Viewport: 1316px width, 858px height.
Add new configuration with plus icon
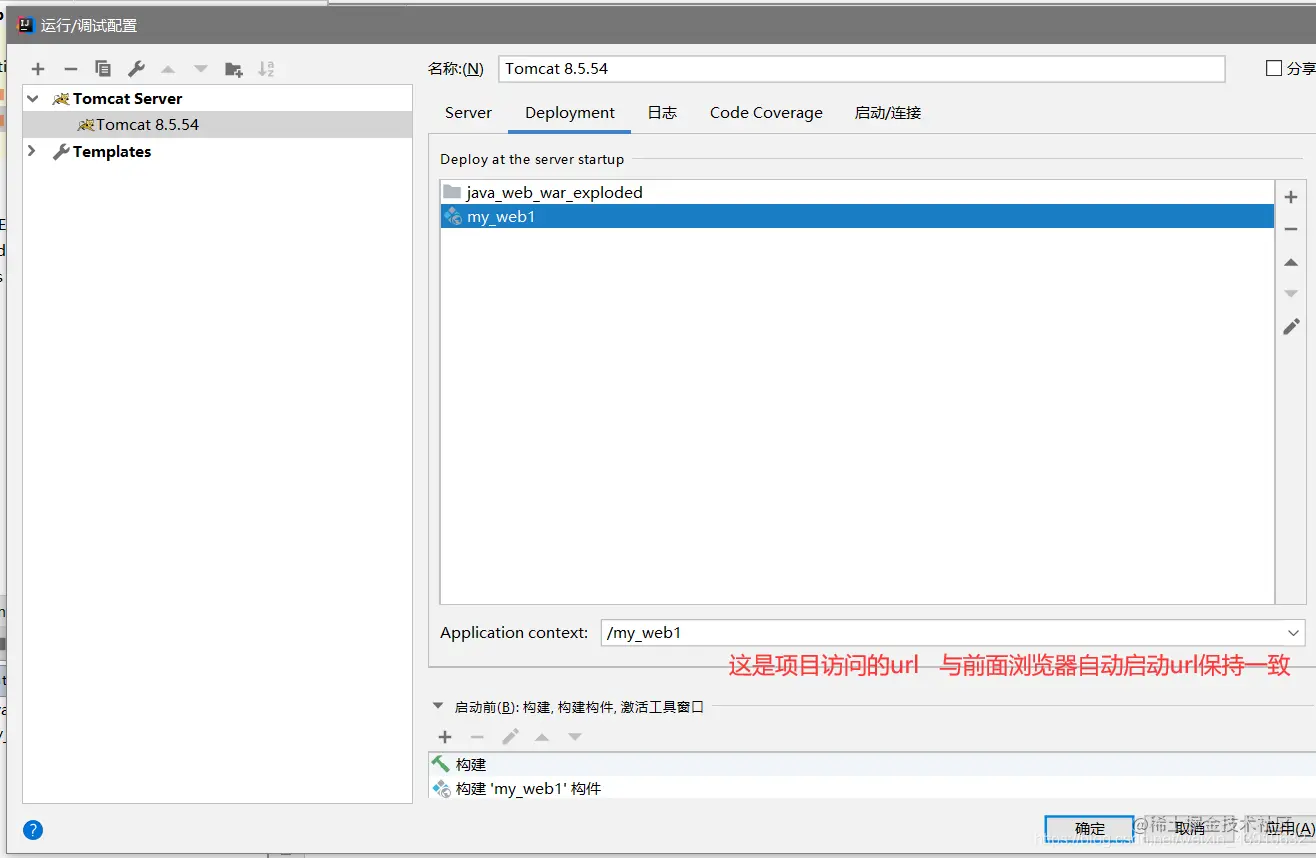coord(38,69)
